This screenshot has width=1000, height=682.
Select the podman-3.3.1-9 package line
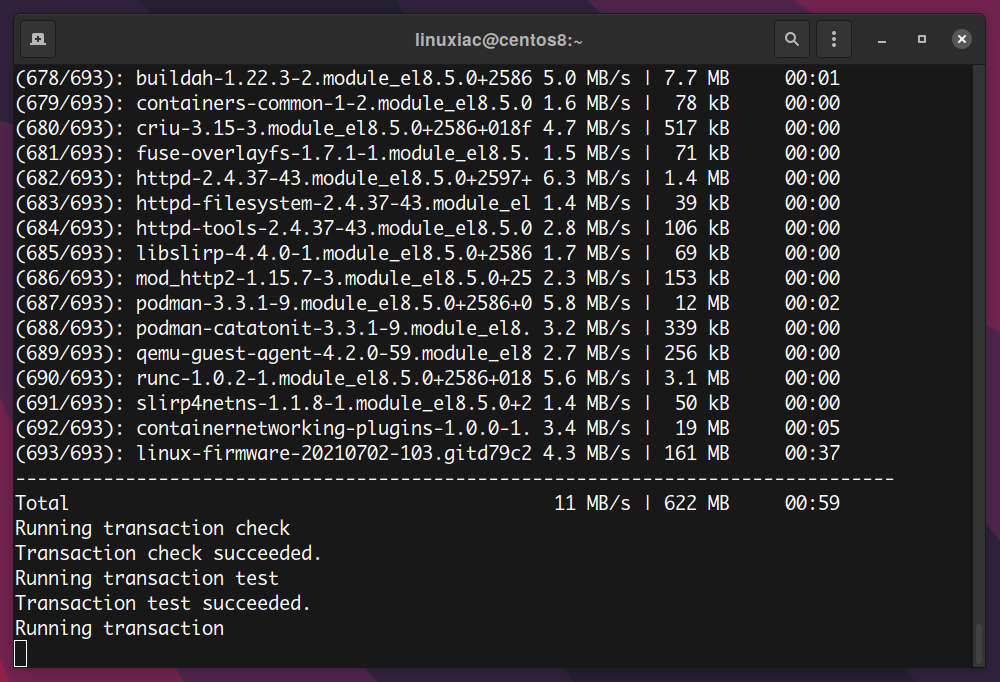pos(427,303)
